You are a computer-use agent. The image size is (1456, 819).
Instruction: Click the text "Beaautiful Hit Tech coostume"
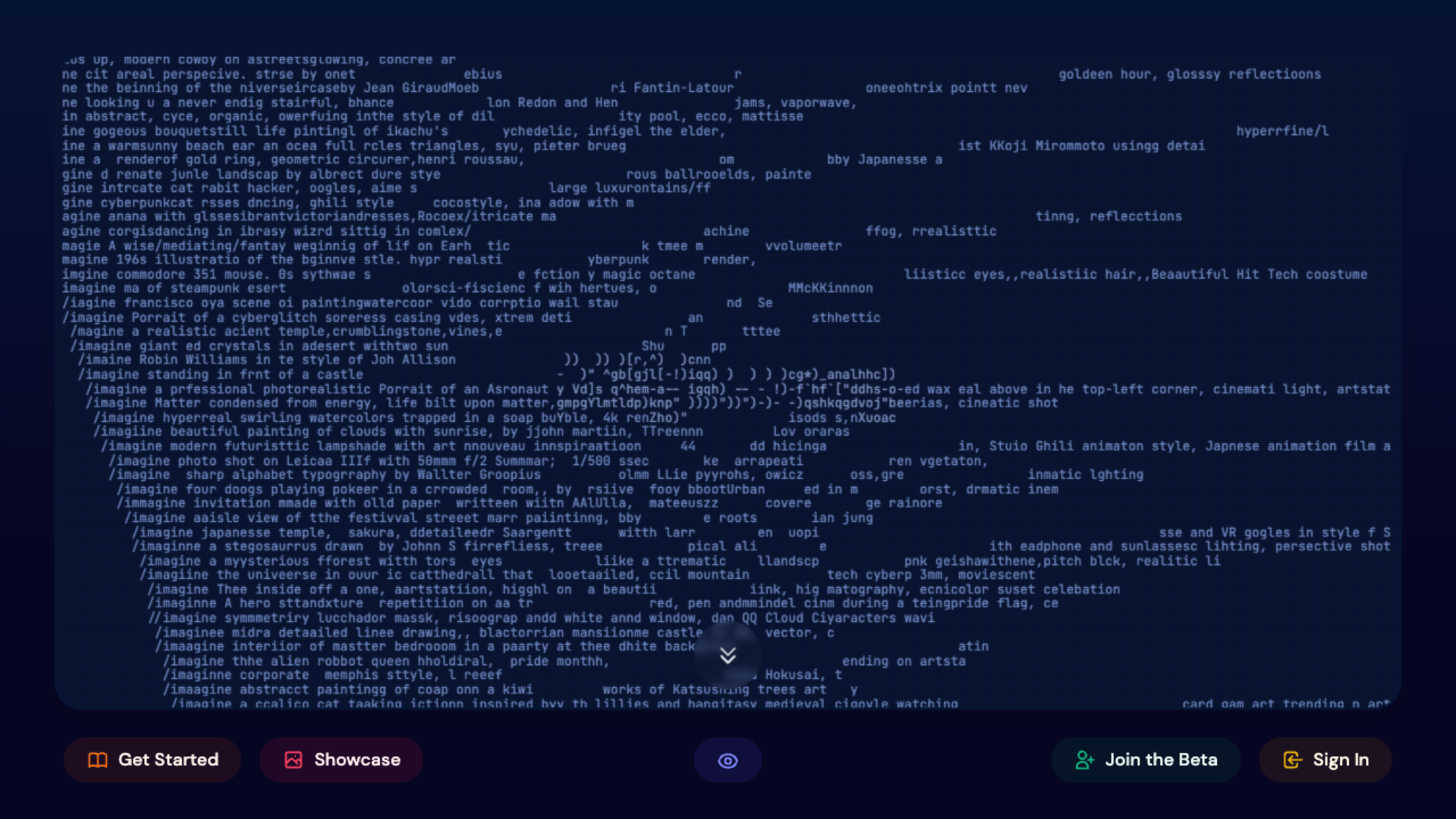[x=1259, y=274]
